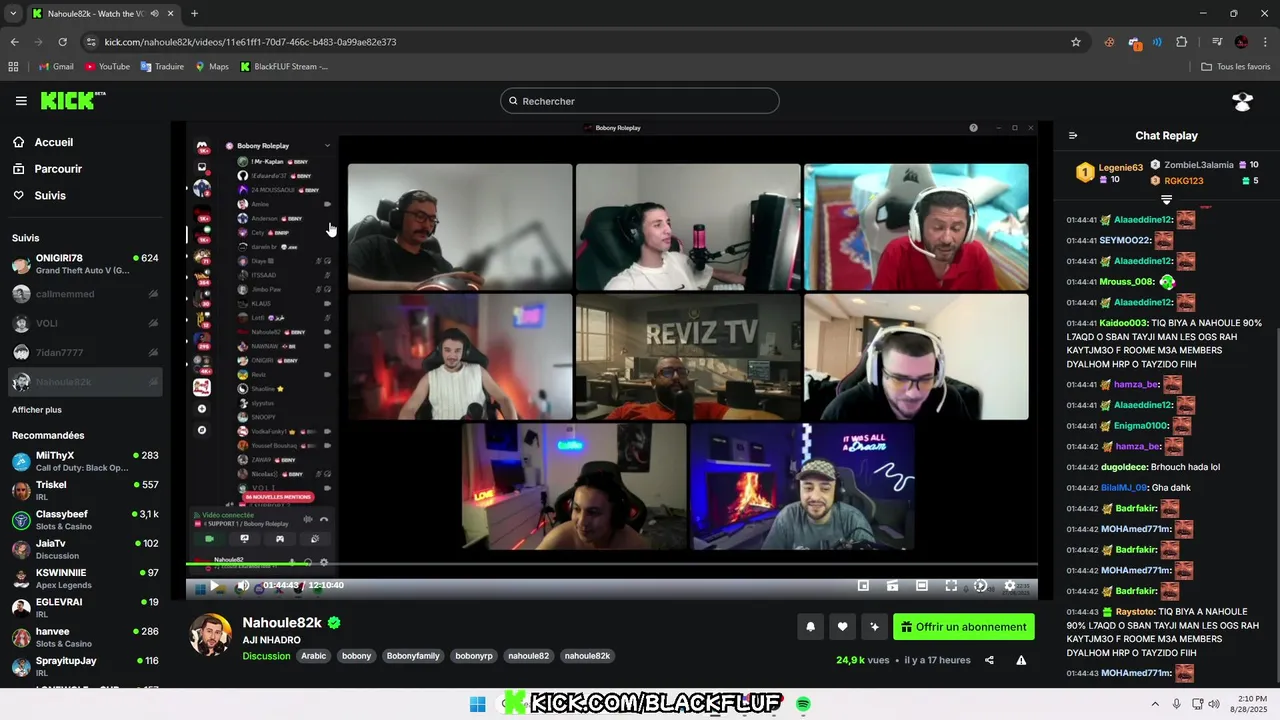Click the Rechercher search field
Screen dimensions: 1280x720
click(x=640, y=101)
